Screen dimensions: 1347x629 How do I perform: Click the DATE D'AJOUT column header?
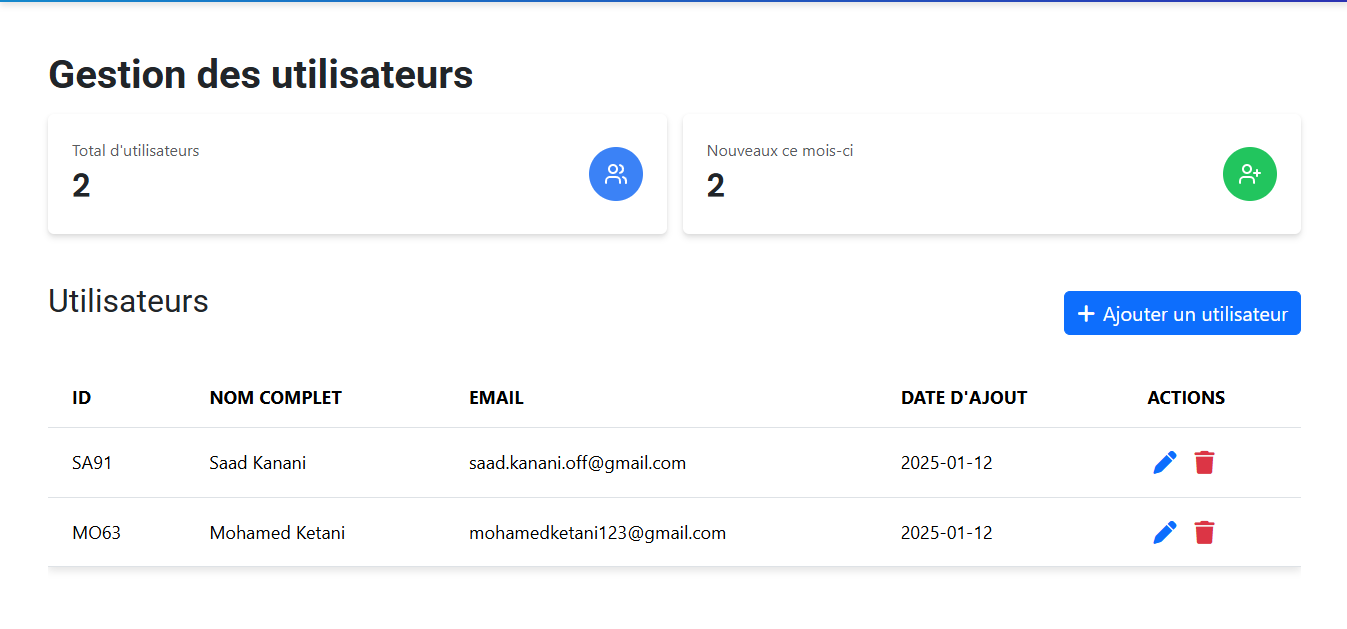pyautogui.click(x=964, y=397)
